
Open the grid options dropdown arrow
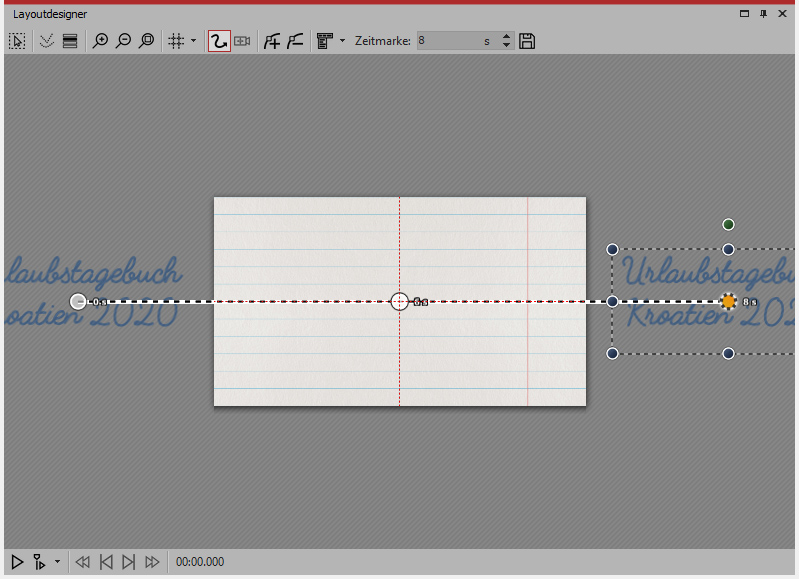[193, 41]
